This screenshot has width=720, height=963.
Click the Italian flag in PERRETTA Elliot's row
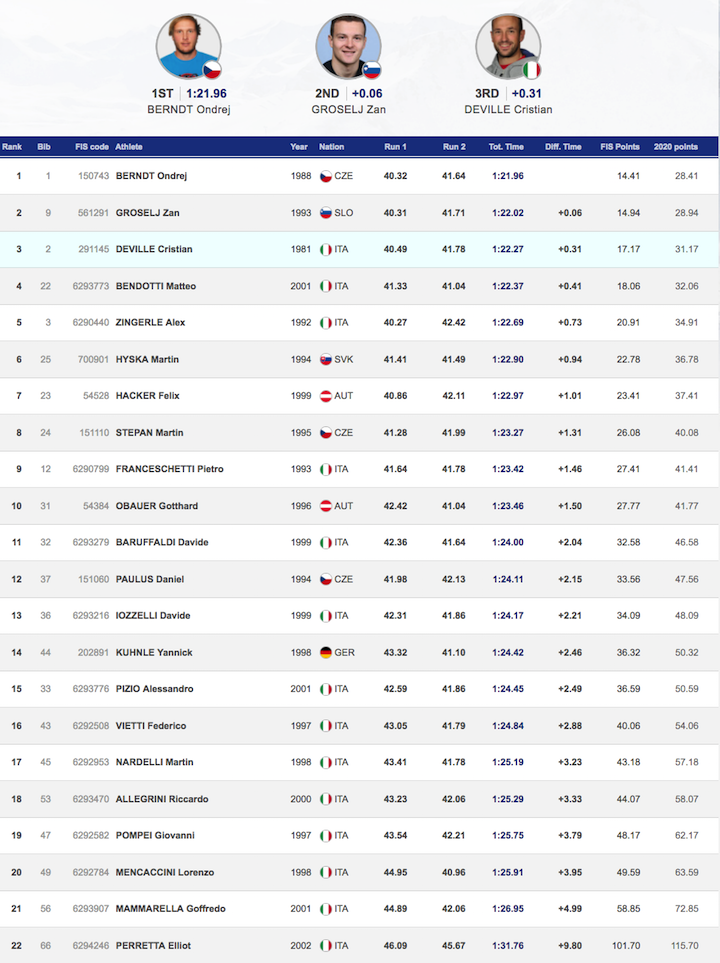click(326, 946)
